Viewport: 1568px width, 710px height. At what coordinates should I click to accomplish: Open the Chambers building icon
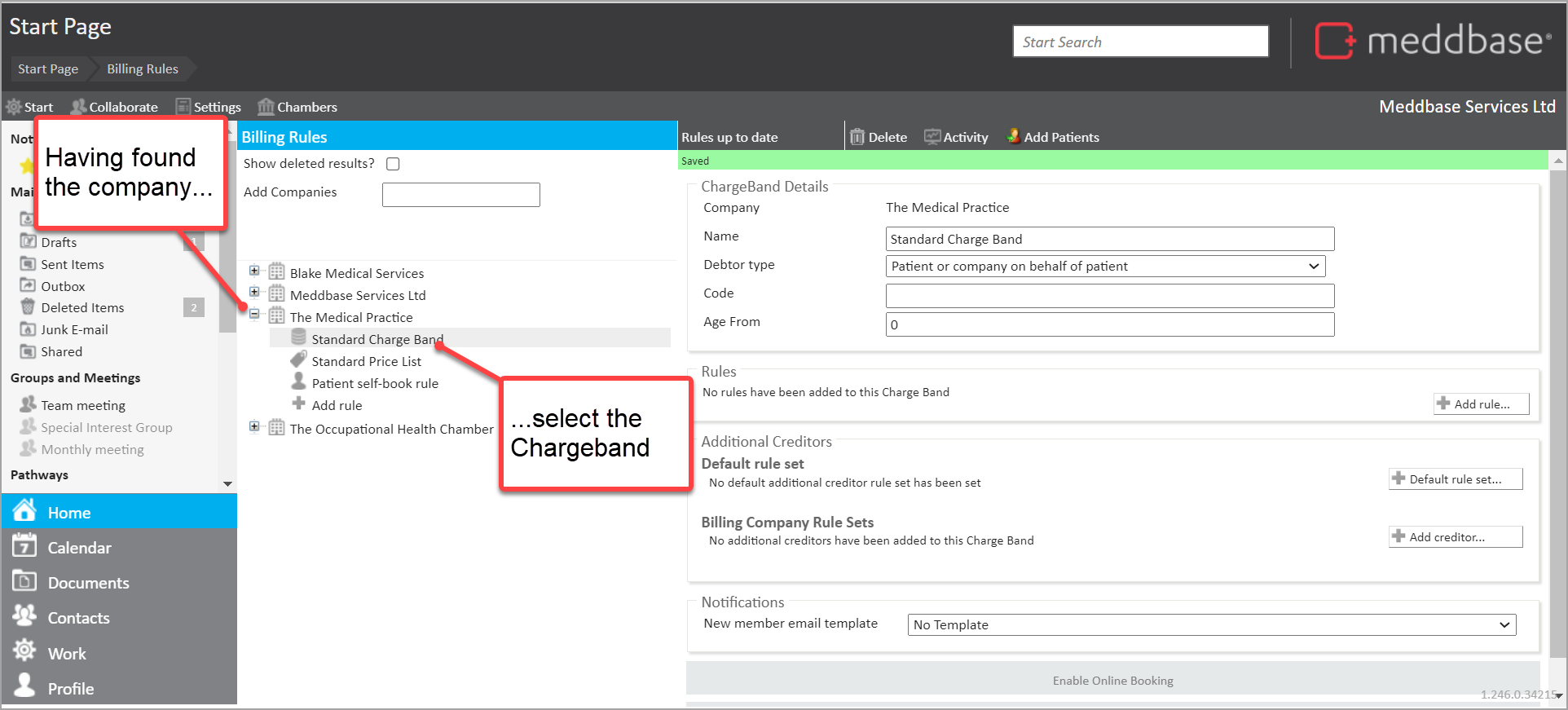click(x=266, y=107)
